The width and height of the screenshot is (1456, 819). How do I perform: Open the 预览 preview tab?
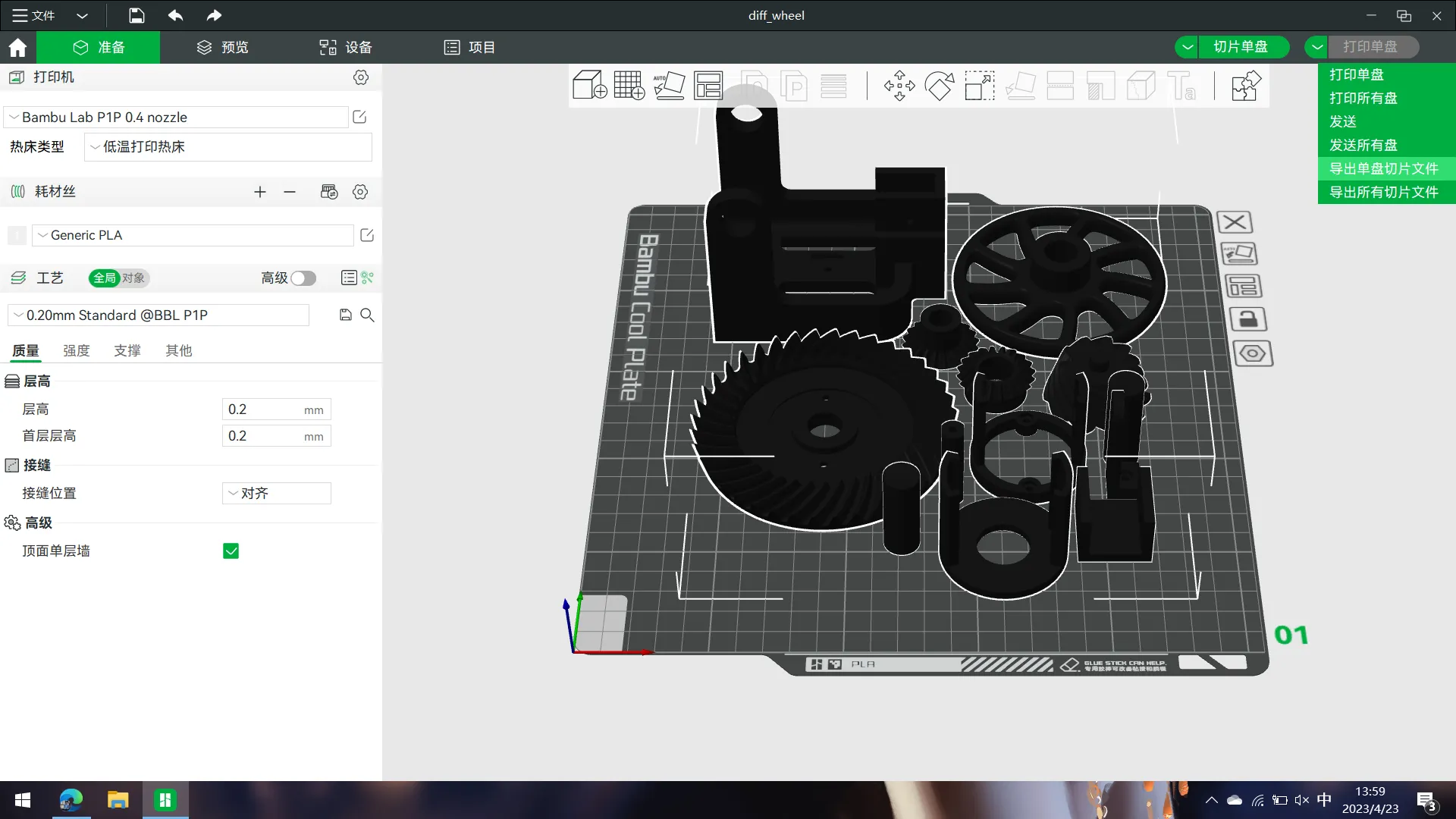coord(223,47)
